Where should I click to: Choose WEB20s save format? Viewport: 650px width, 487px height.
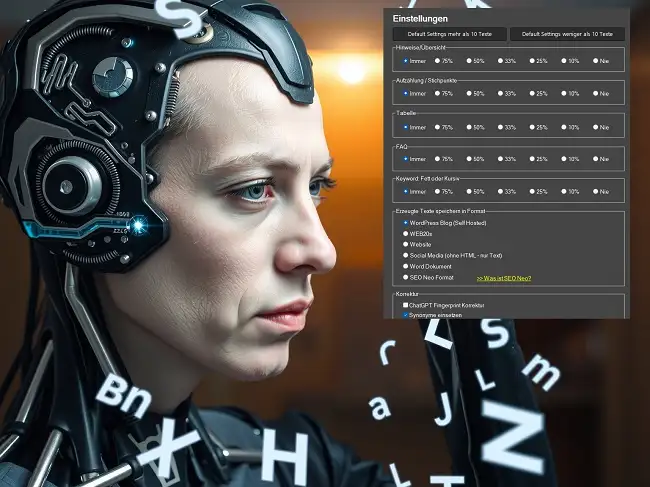click(405, 233)
